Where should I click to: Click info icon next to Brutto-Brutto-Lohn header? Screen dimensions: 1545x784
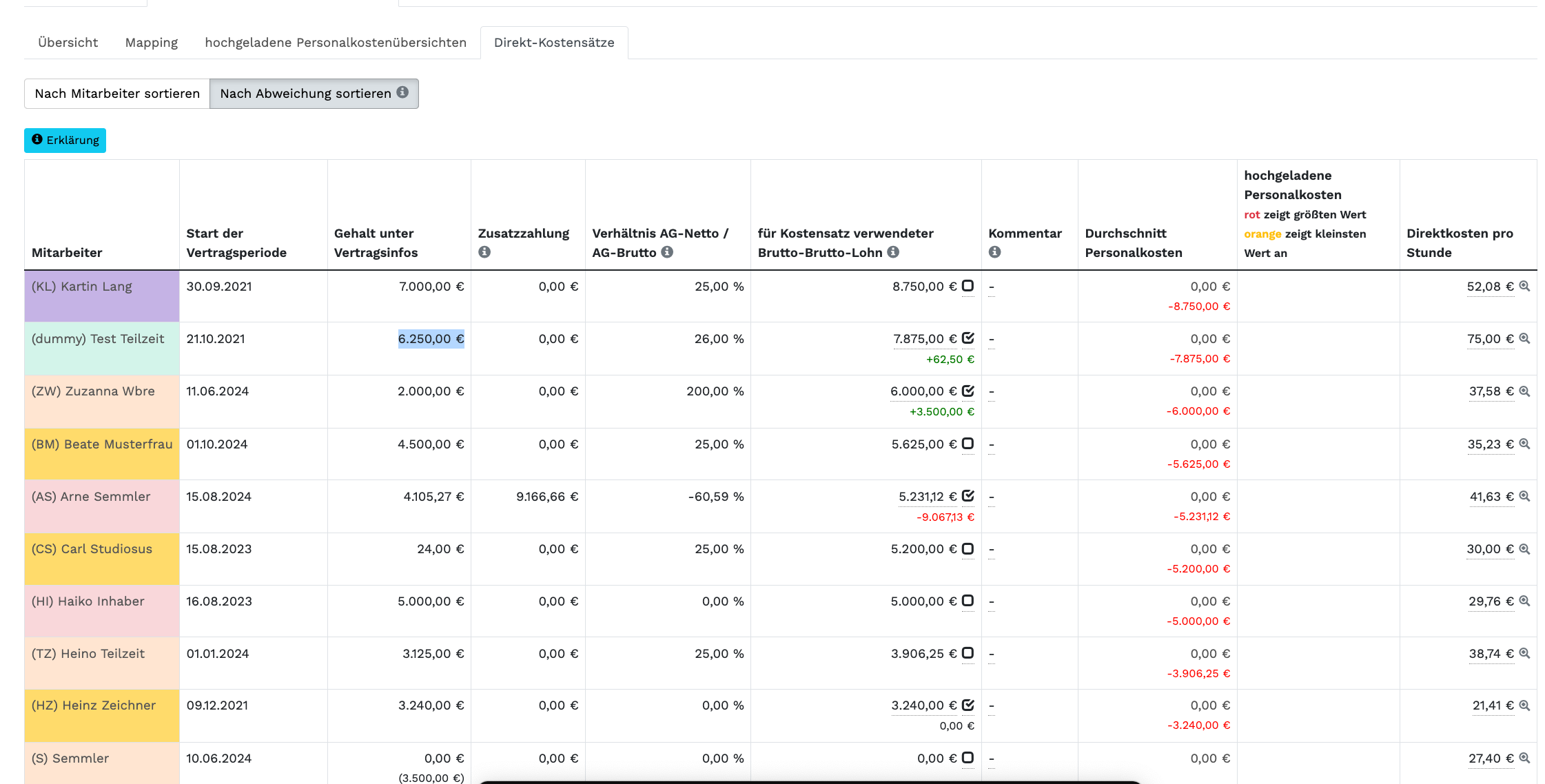pyautogui.click(x=893, y=252)
